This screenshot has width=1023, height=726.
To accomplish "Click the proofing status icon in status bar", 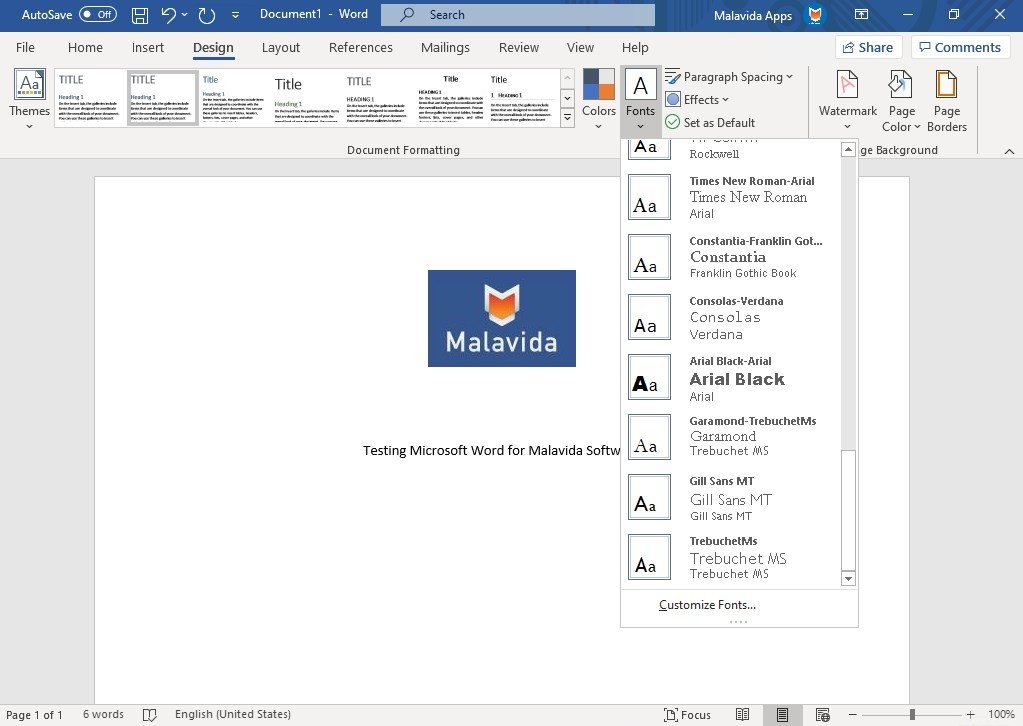I will pos(149,714).
